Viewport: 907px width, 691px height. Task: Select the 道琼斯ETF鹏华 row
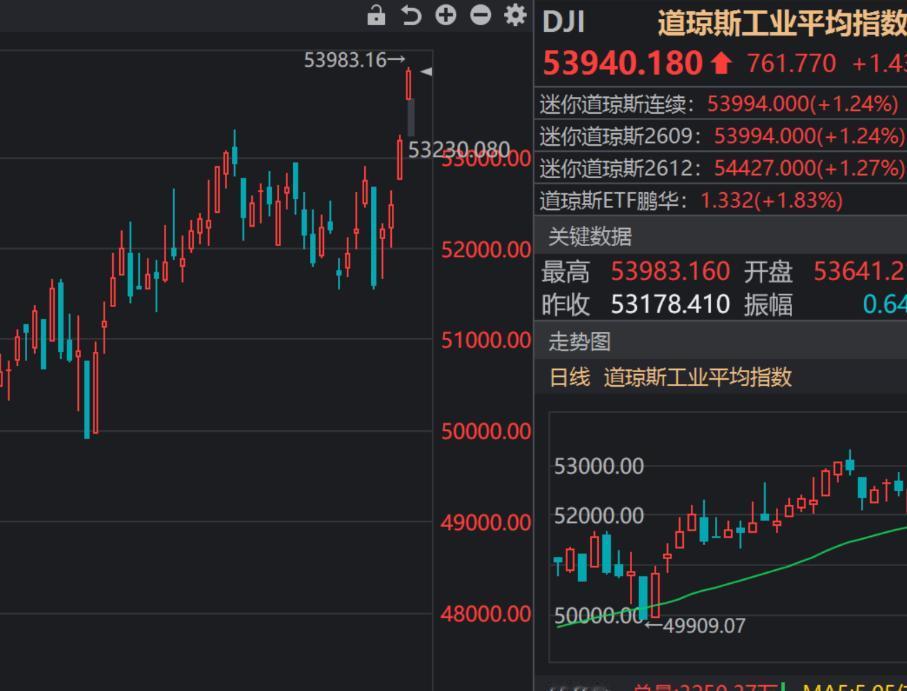pyautogui.click(x=720, y=201)
